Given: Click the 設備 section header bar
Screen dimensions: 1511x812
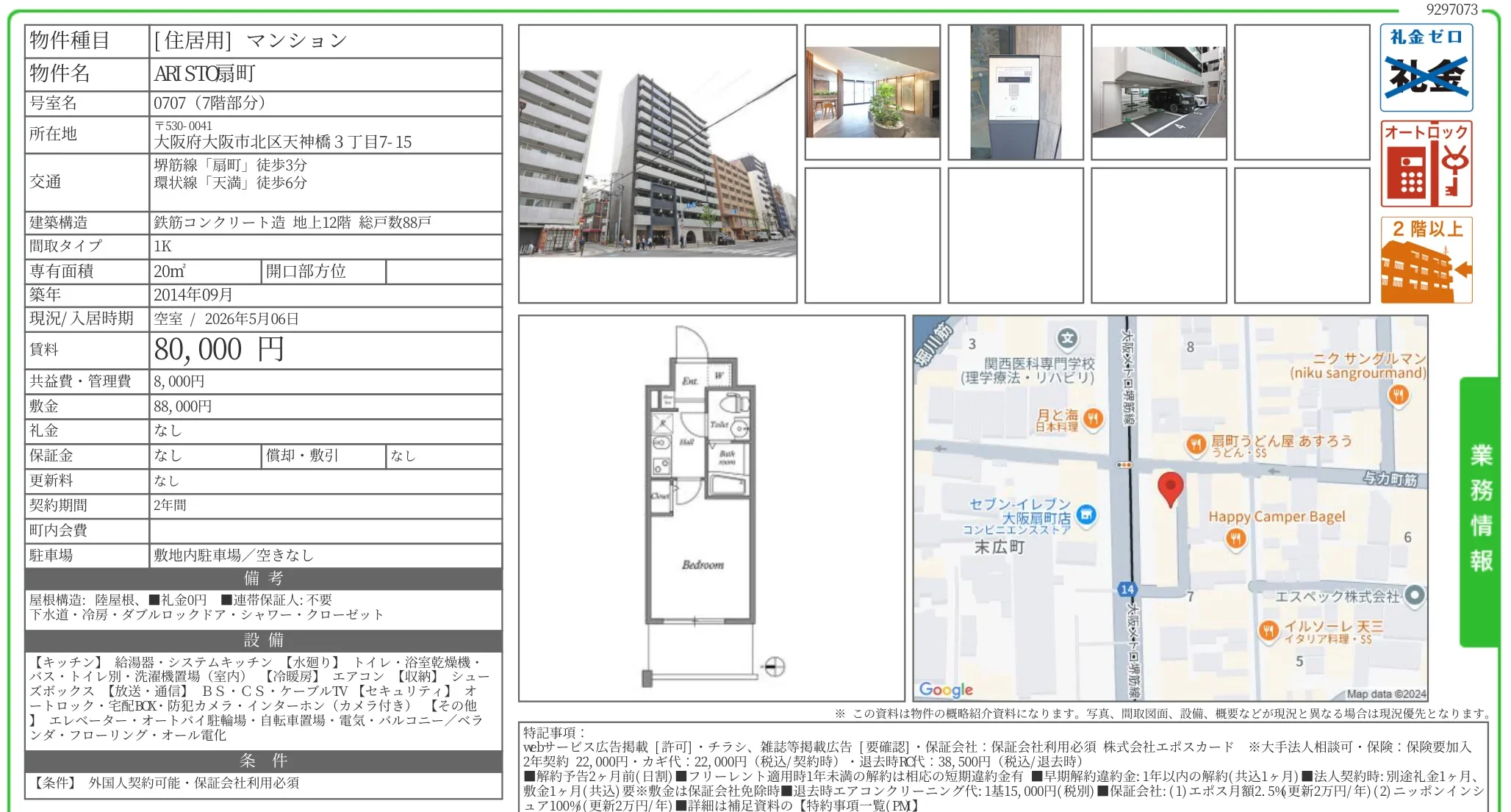Looking at the screenshot, I should 262,639.
